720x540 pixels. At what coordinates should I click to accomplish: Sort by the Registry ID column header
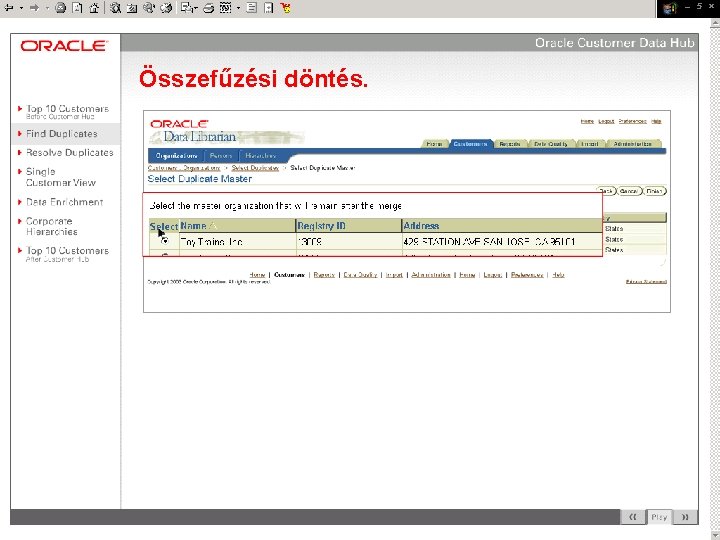point(321,226)
